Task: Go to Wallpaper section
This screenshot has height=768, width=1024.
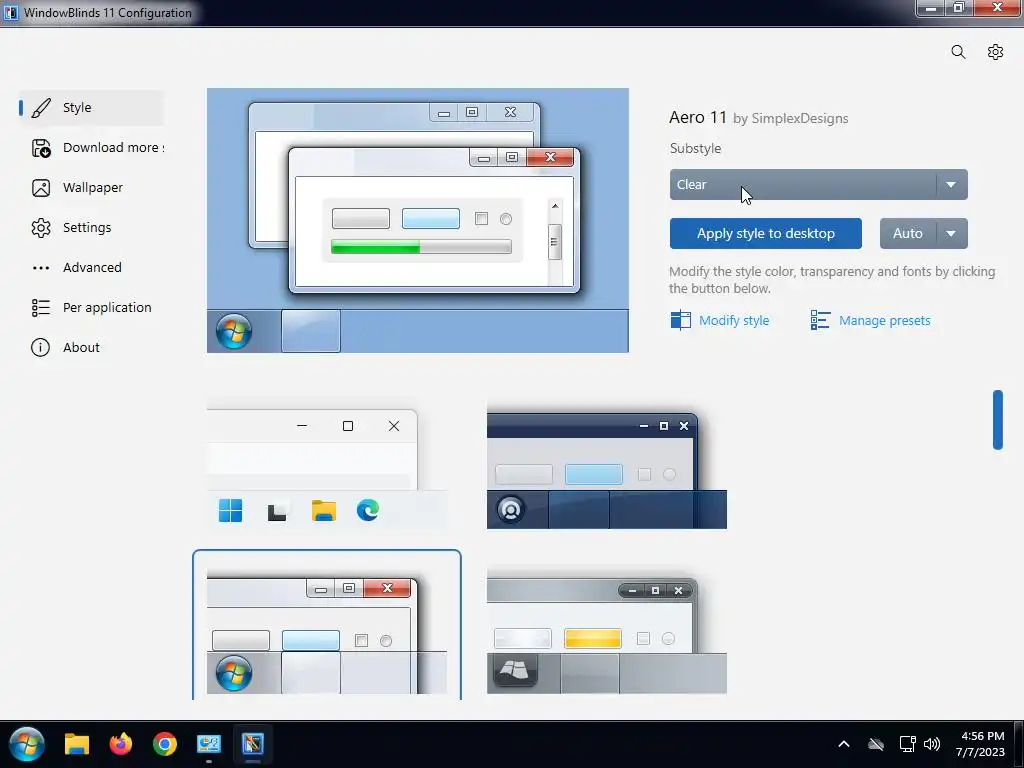Action: pyautogui.click(x=91, y=188)
